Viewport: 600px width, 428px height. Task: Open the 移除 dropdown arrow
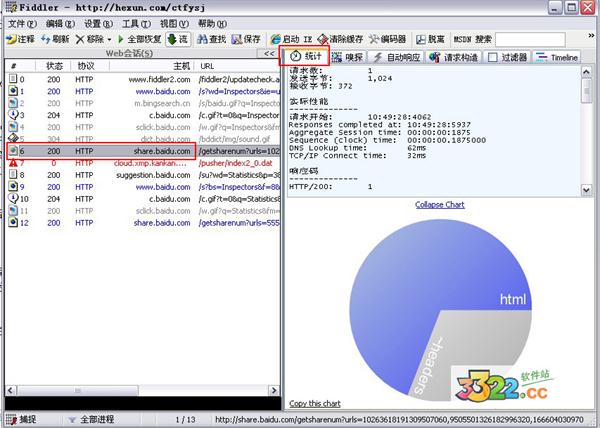click(x=109, y=39)
